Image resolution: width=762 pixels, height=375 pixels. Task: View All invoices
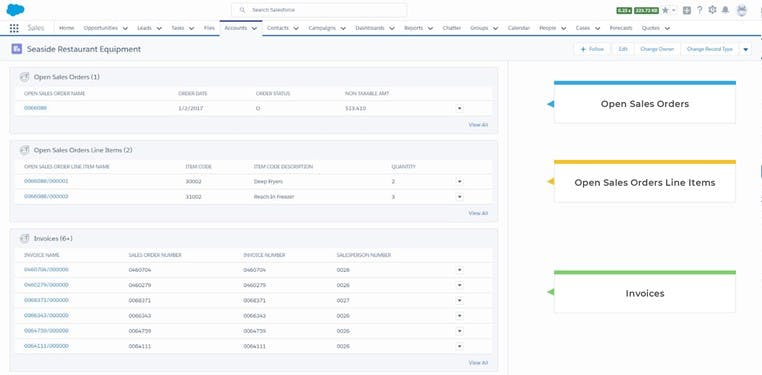(478, 363)
